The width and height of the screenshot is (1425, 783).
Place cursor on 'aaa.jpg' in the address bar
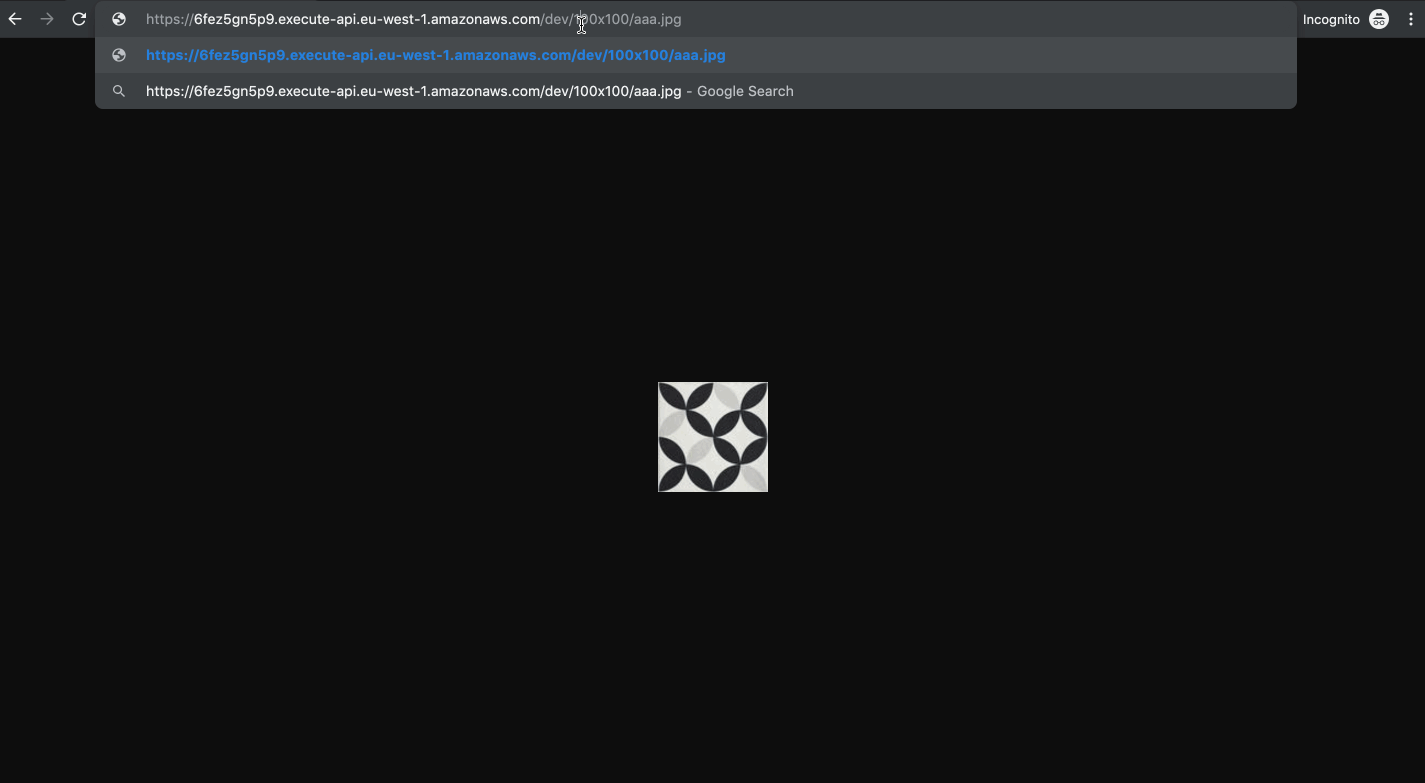click(657, 19)
